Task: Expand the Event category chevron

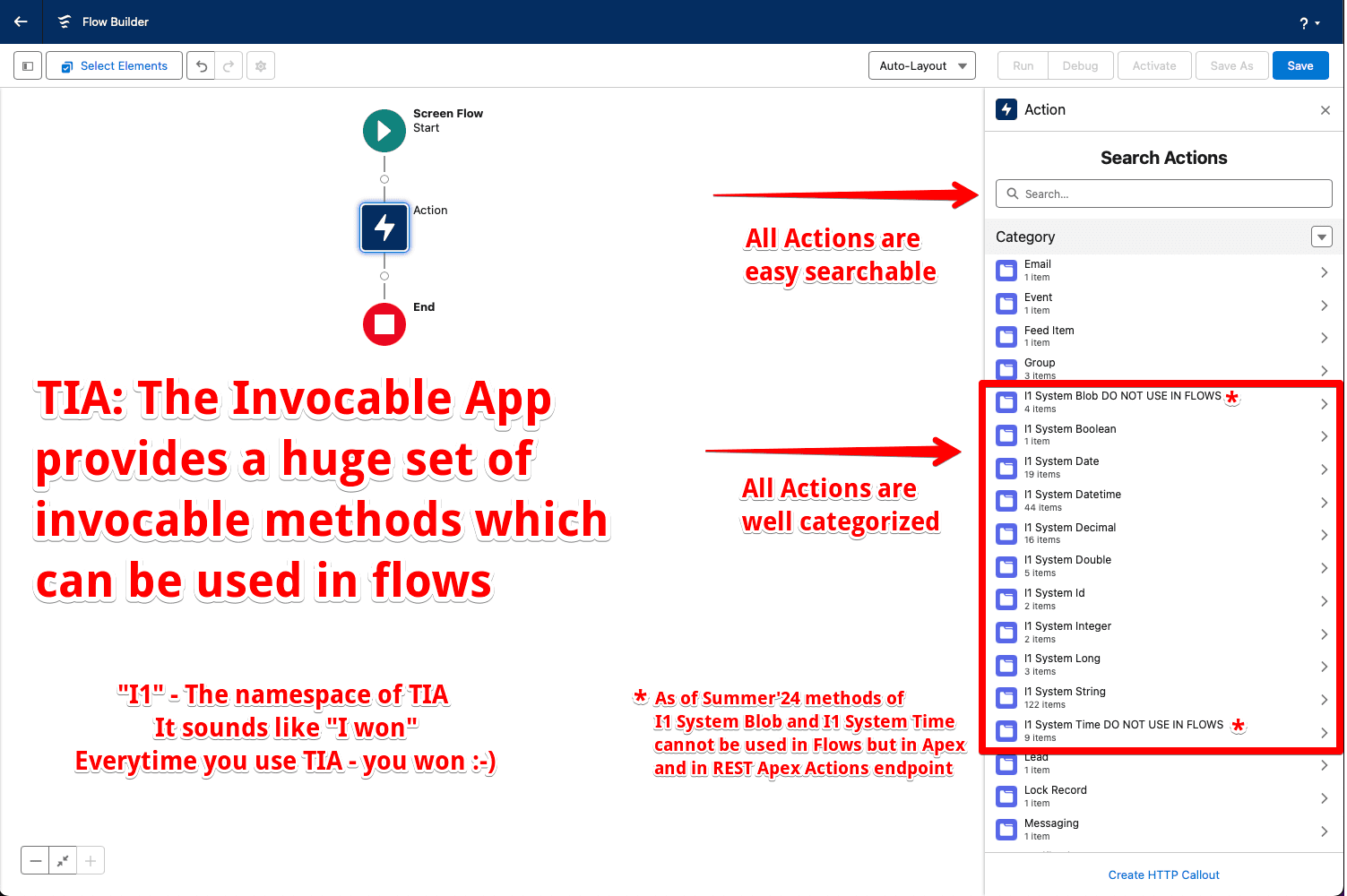Action: [x=1324, y=305]
